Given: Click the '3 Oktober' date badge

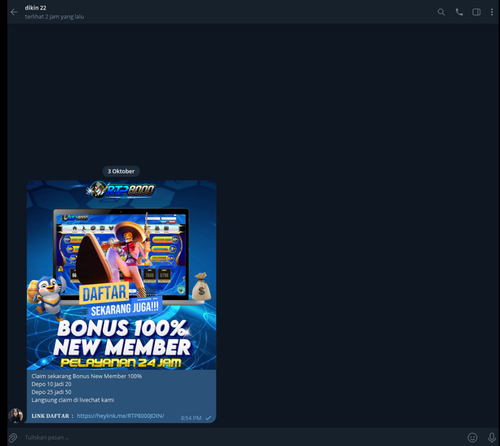Looking at the screenshot, I should (121, 171).
